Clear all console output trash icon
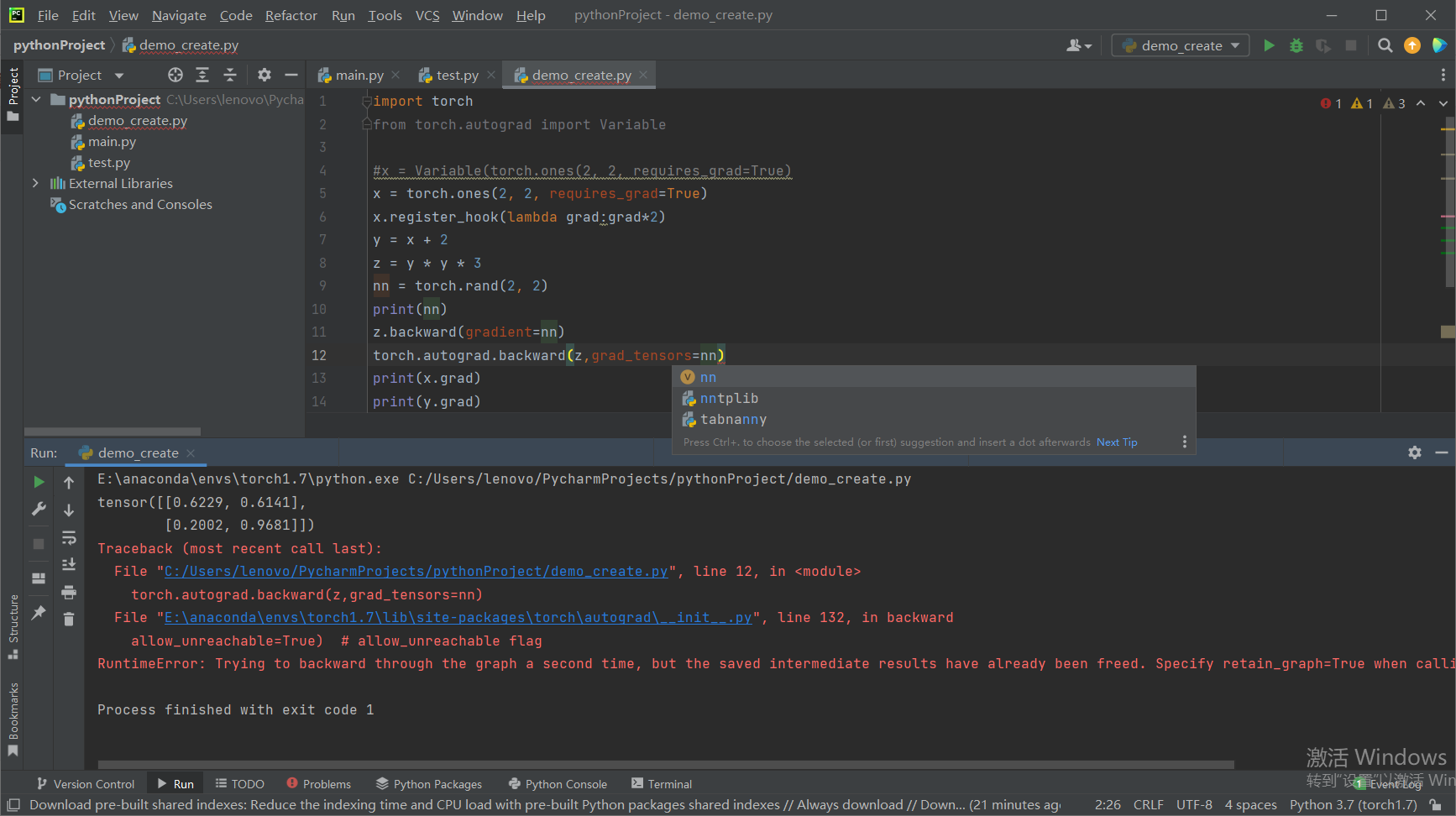 click(x=69, y=620)
